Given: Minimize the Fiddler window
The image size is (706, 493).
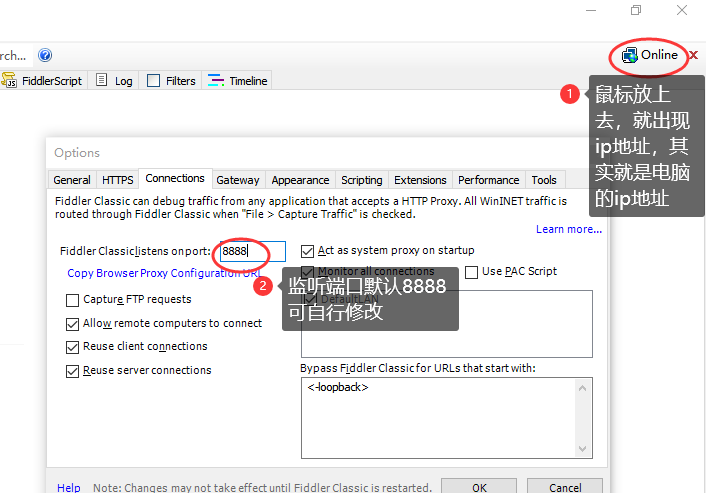Looking at the screenshot, I should (x=591, y=10).
